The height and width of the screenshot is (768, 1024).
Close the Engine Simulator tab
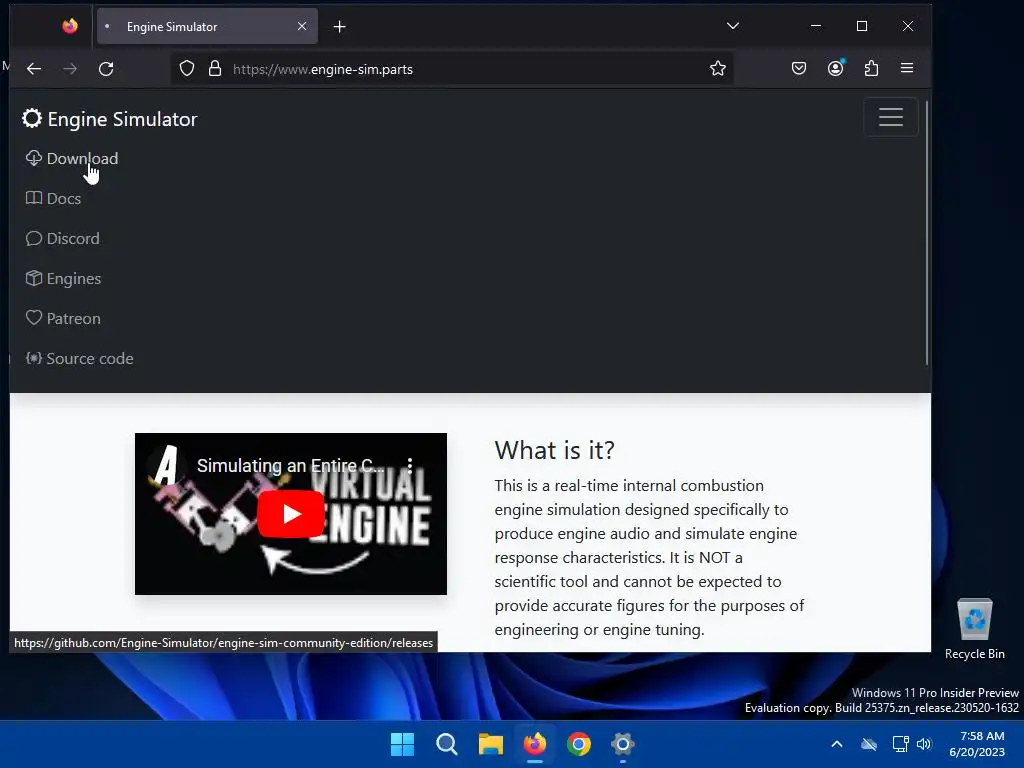(x=302, y=26)
